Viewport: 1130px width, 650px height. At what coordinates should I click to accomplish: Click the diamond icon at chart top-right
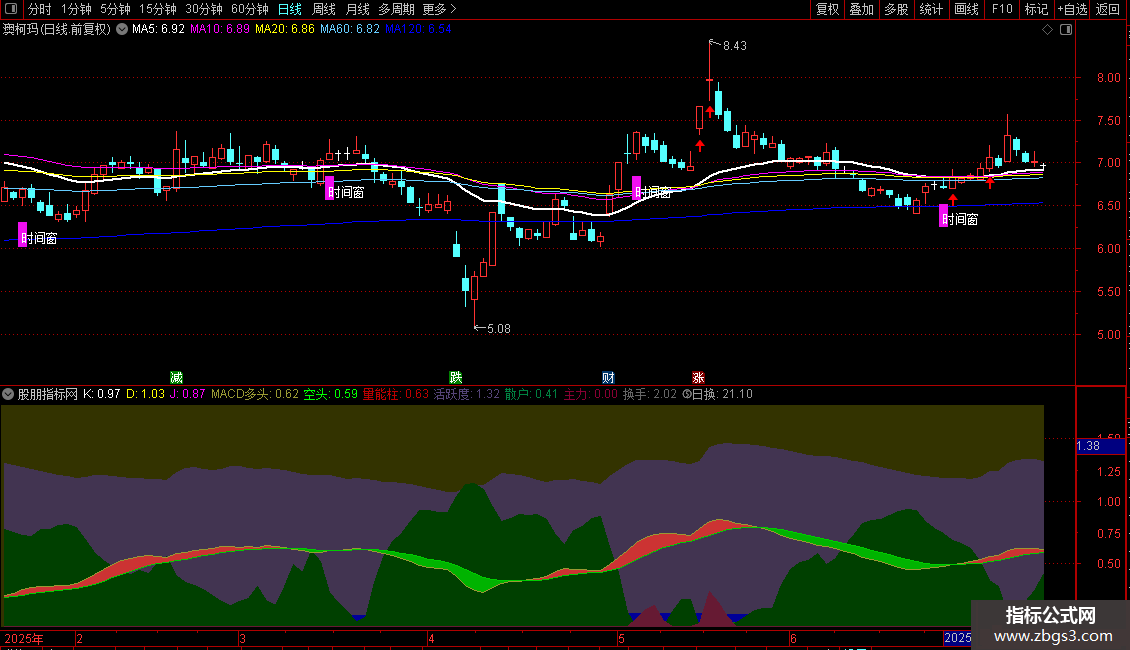pos(1048,30)
